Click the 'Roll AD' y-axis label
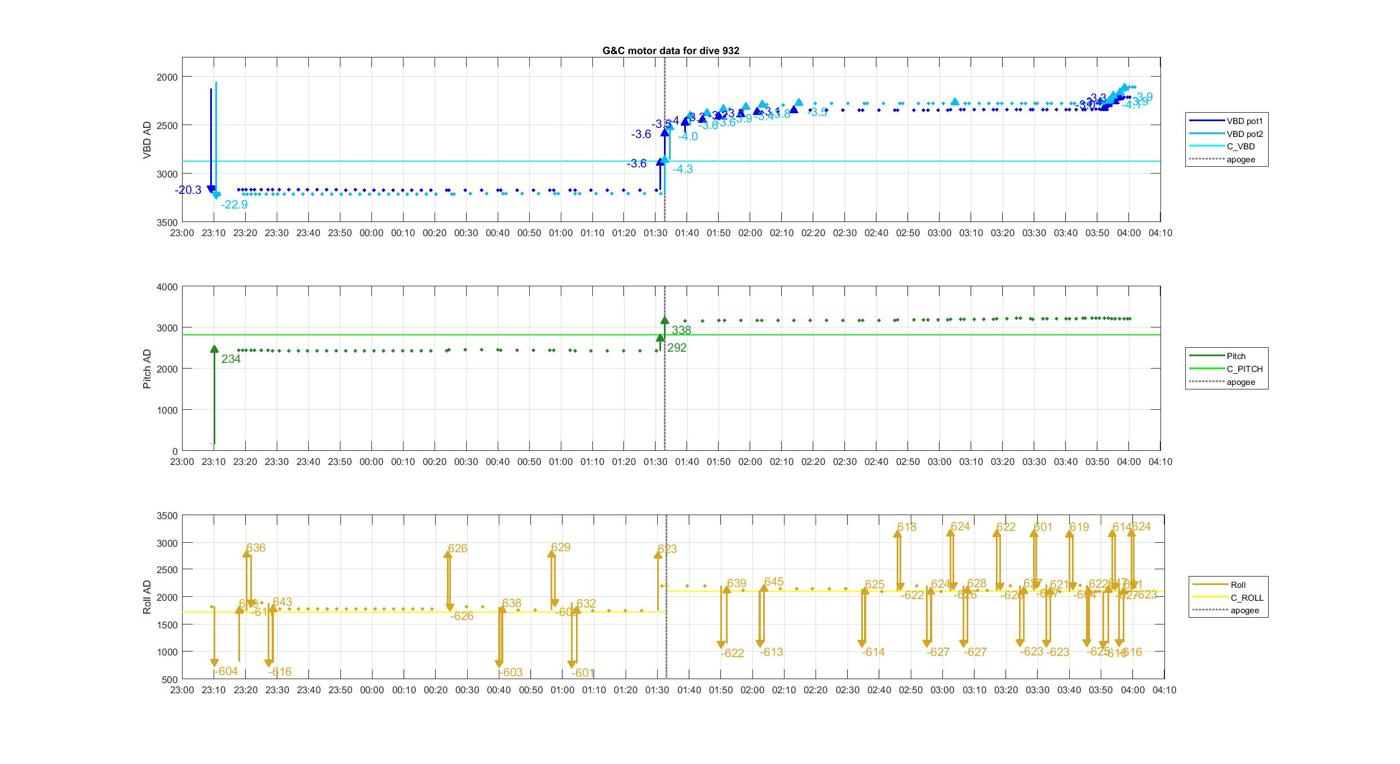The height and width of the screenshot is (764, 1400). [148, 597]
